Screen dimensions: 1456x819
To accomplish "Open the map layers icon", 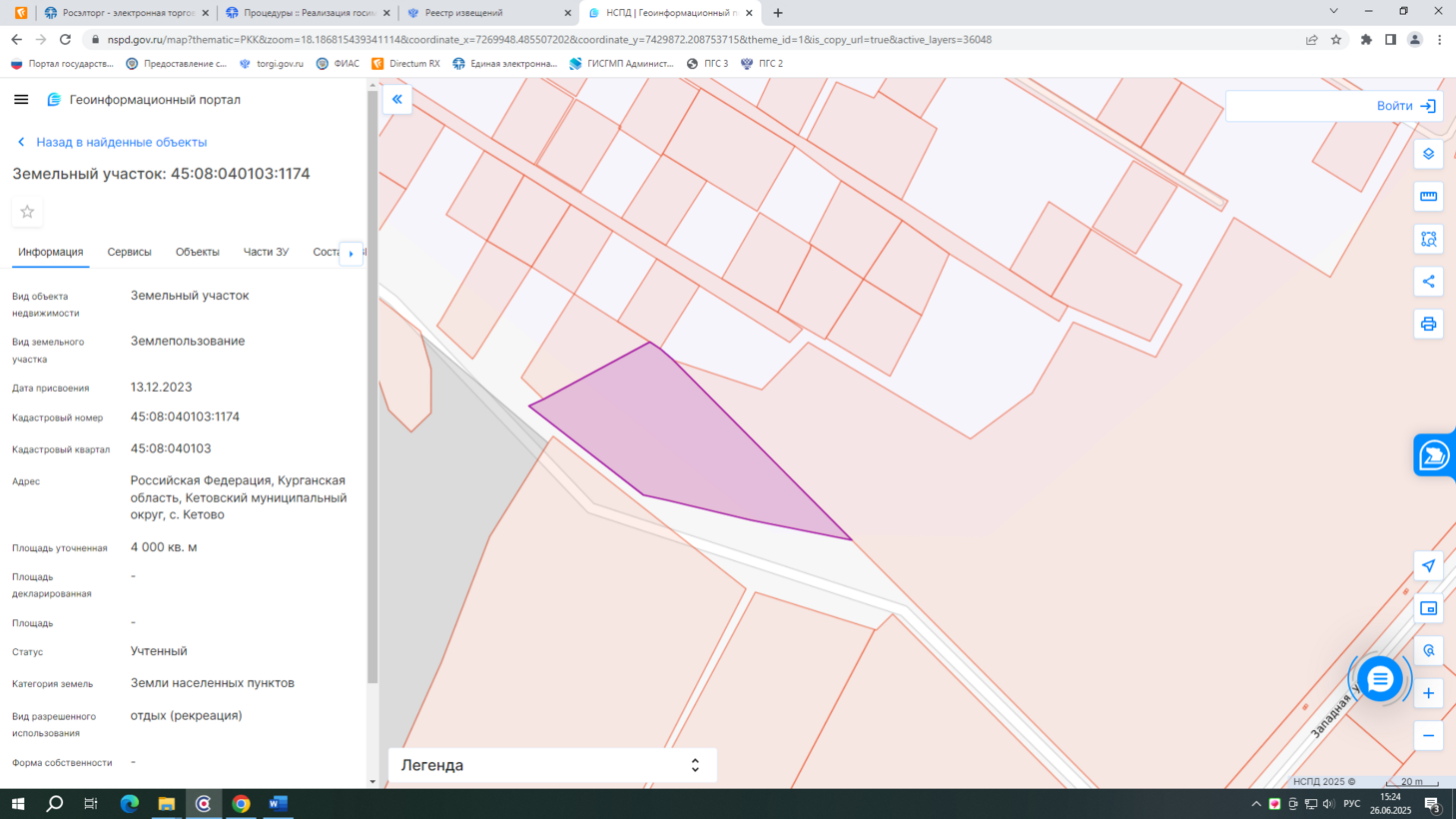I will (x=1428, y=154).
